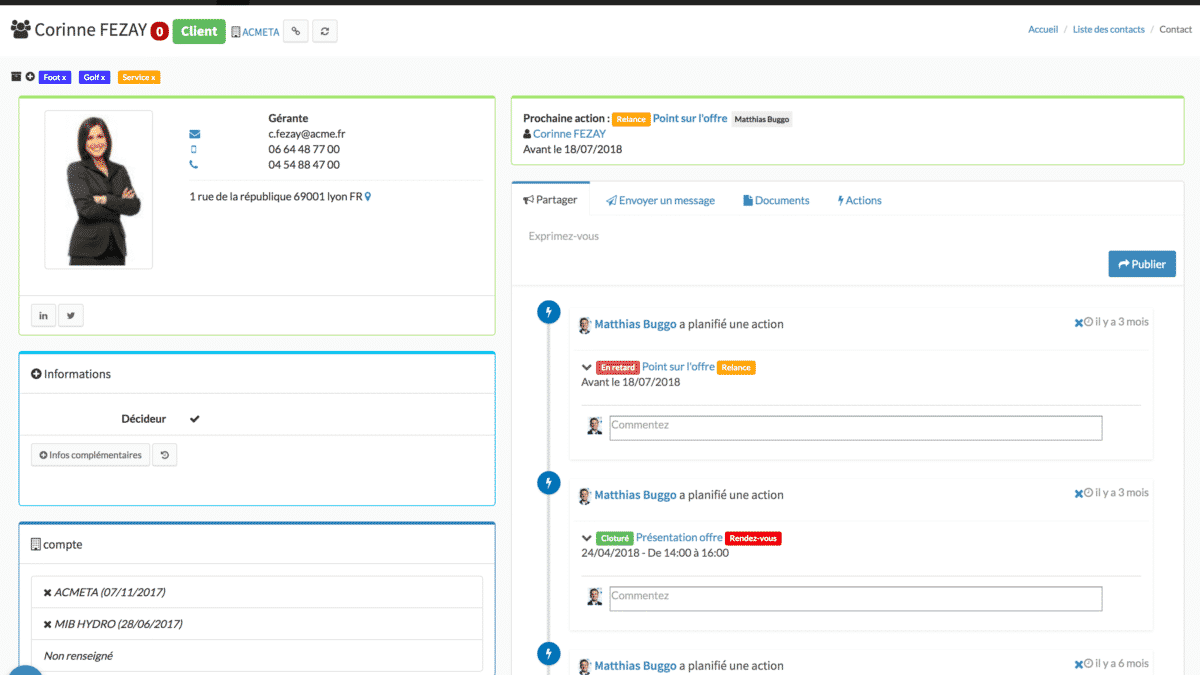Viewport: 1200px width, 675px height.
Task: Click the LinkedIn icon button
Action: [43, 316]
